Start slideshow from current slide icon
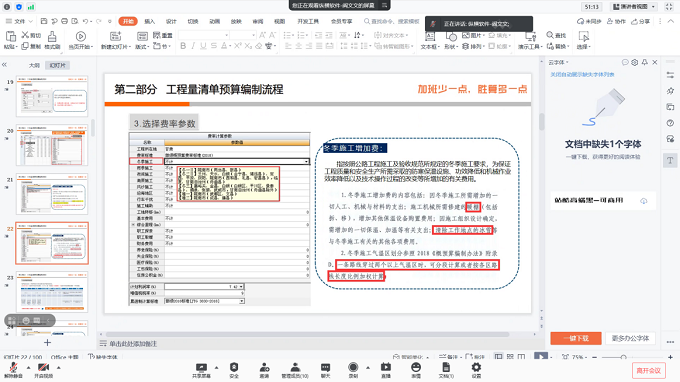680x382 pixels. (81, 36)
